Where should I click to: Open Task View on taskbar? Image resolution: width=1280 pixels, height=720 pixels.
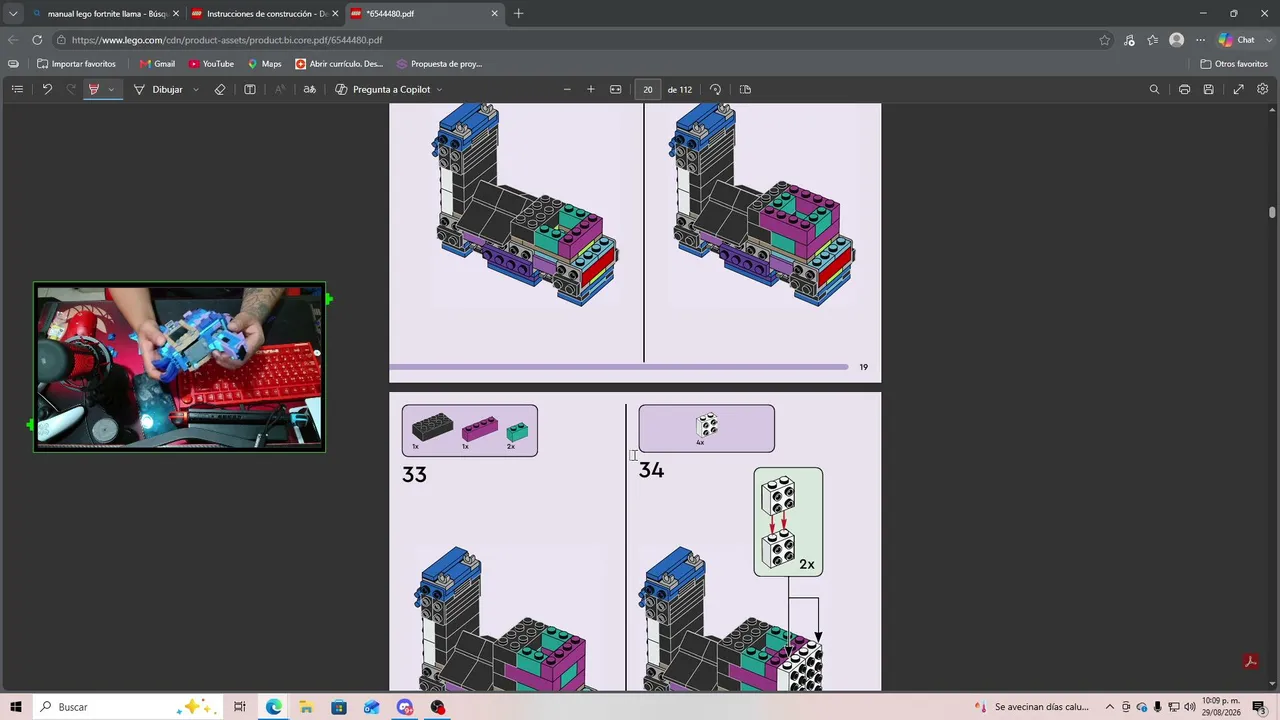coord(240,707)
